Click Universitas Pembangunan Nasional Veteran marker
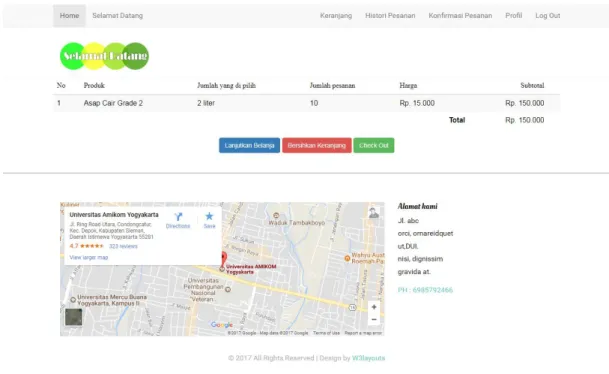This screenshot has height=374, width=609. (228, 289)
